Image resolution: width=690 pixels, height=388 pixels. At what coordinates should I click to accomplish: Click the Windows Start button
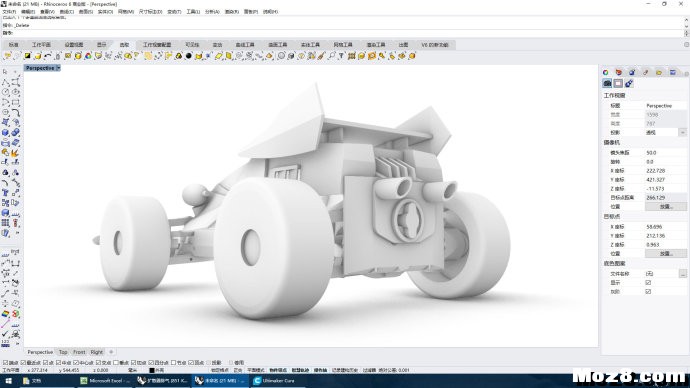pos(8,381)
